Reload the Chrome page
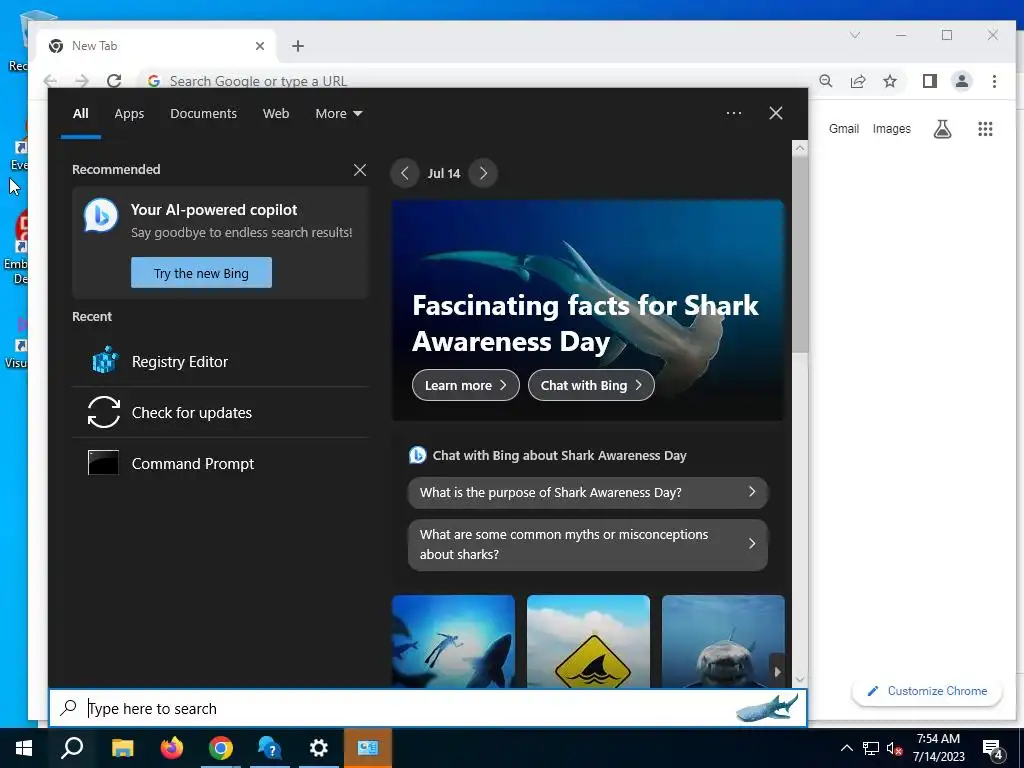The height and width of the screenshot is (768, 1024). [x=114, y=81]
